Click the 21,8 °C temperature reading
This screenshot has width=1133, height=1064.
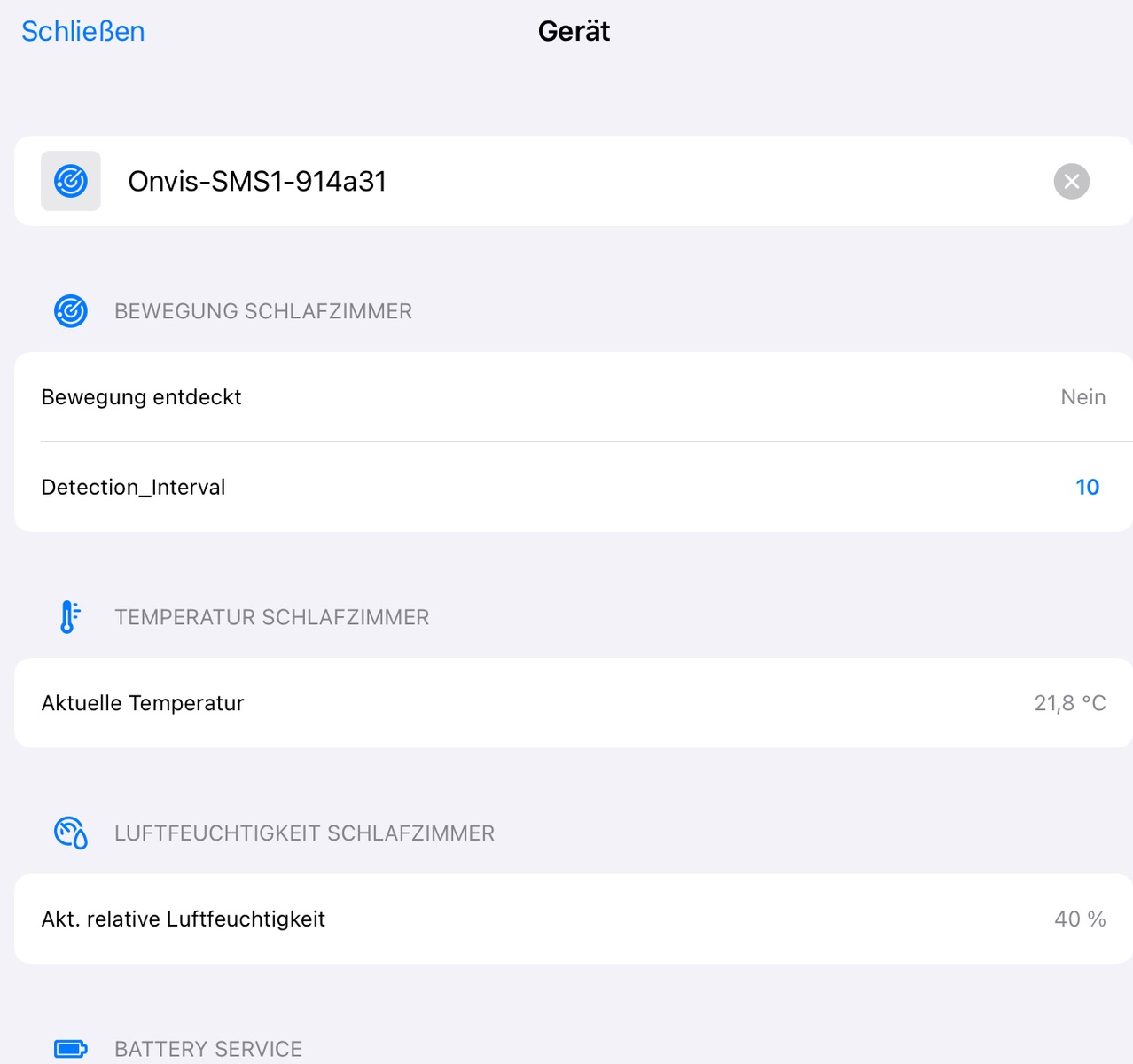click(1069, 703)
